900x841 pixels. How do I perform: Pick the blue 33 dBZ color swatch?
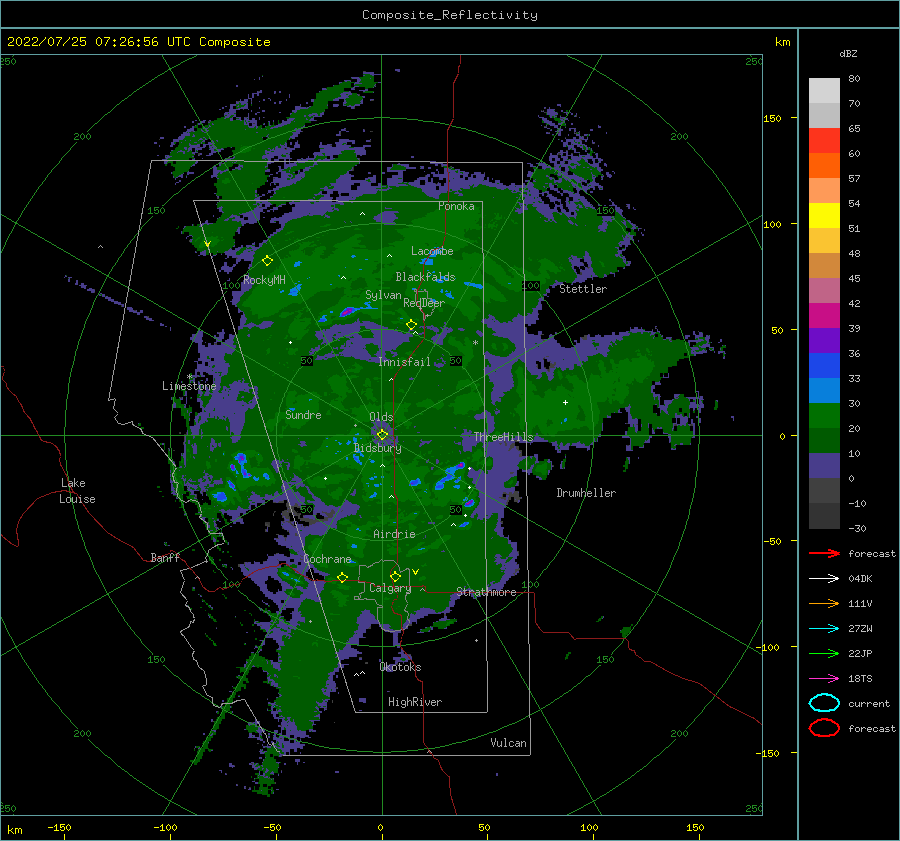click(824, 365)
